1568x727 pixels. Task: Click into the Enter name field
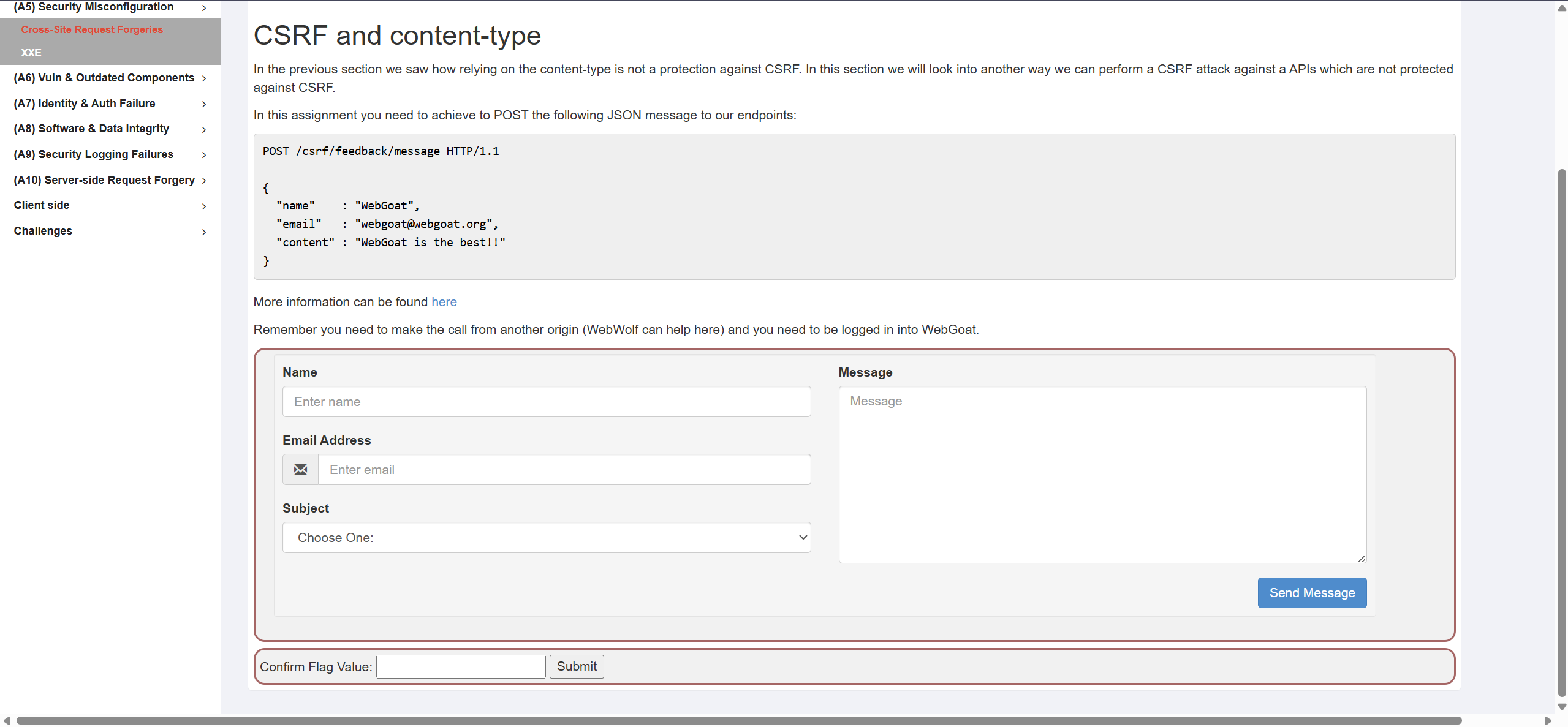546,402
